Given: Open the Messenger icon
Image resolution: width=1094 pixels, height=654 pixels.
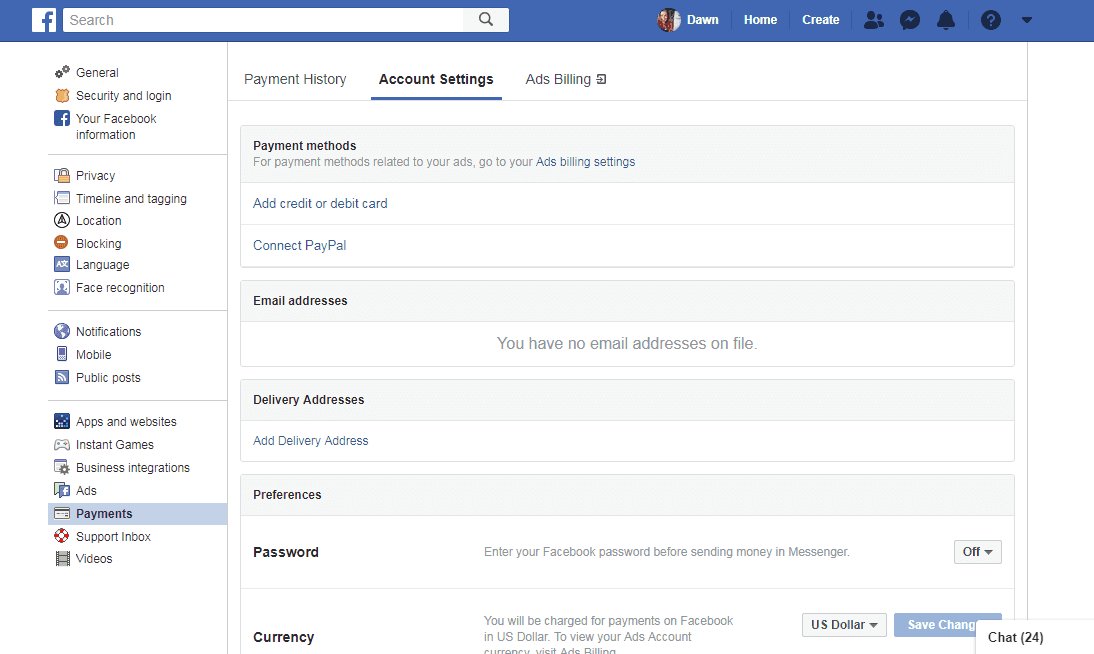Looking at the screenshot, I should pos(909,20).
